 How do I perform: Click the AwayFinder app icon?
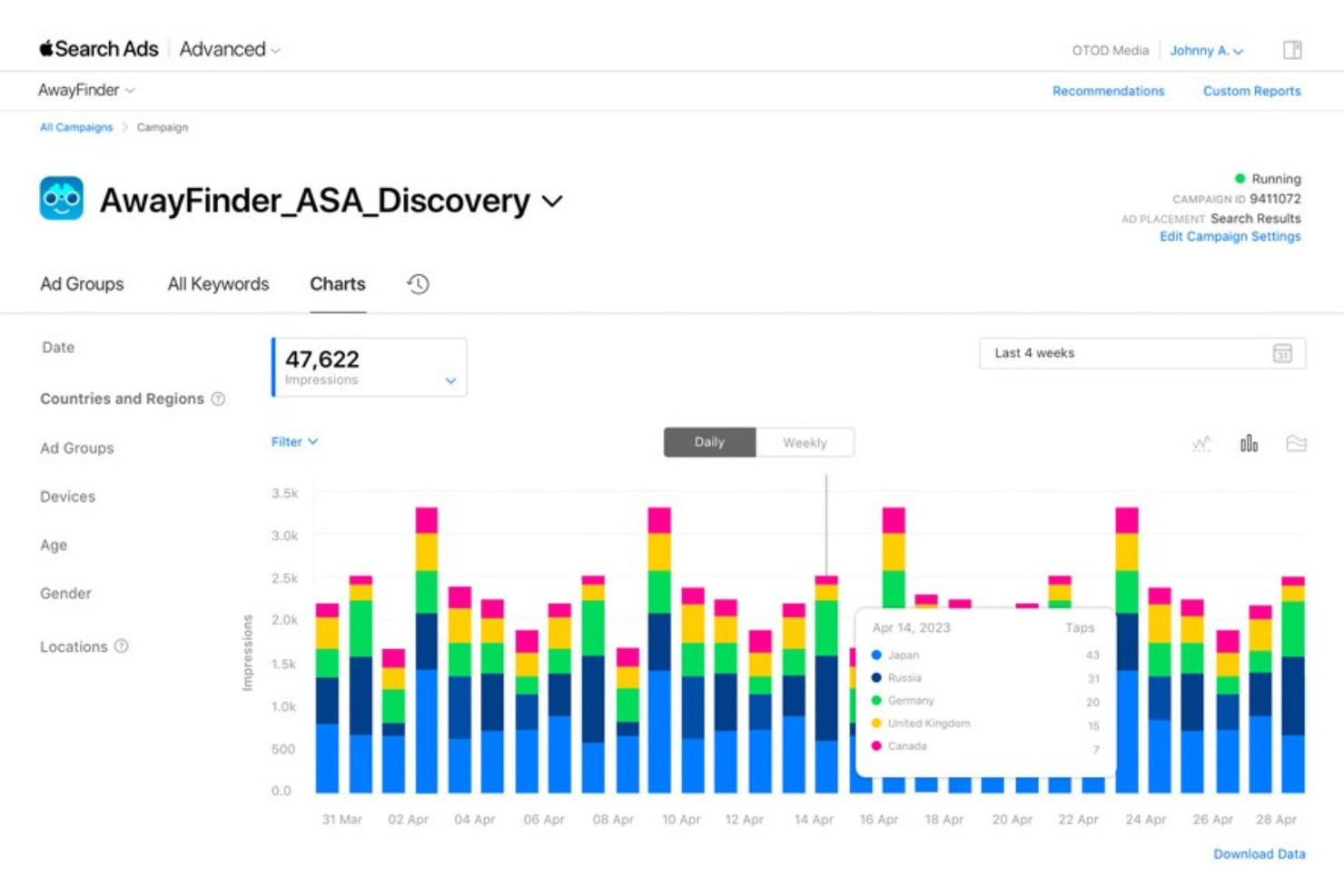(62, 198)
